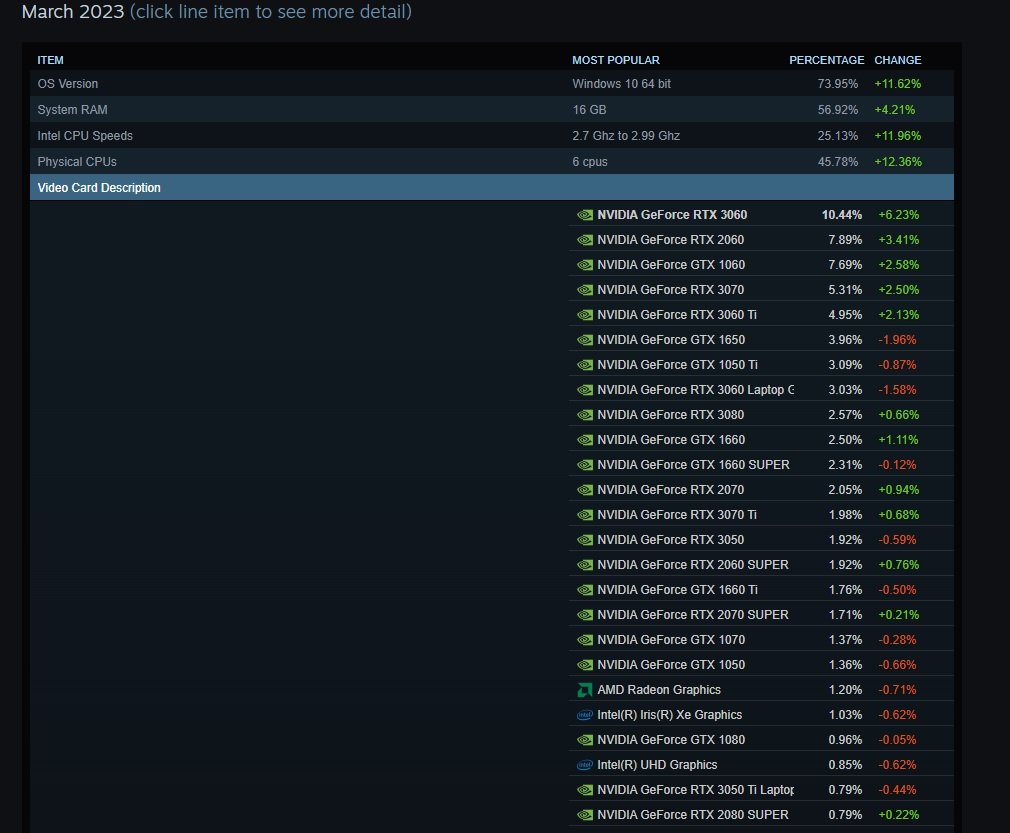Click the 1.20% AMD Radeon percentage
The image size is (1010, 833).
pyautogui.click(x=845, y=690)
